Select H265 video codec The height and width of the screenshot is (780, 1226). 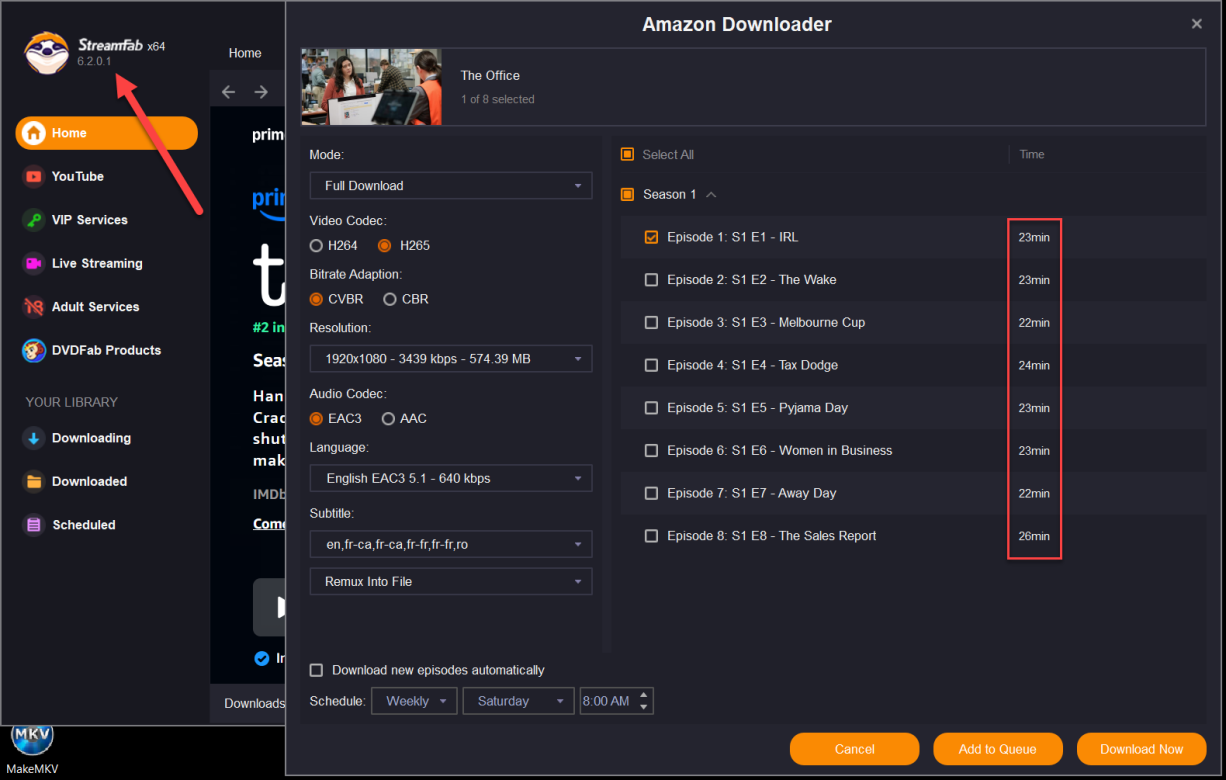[384, 245]
